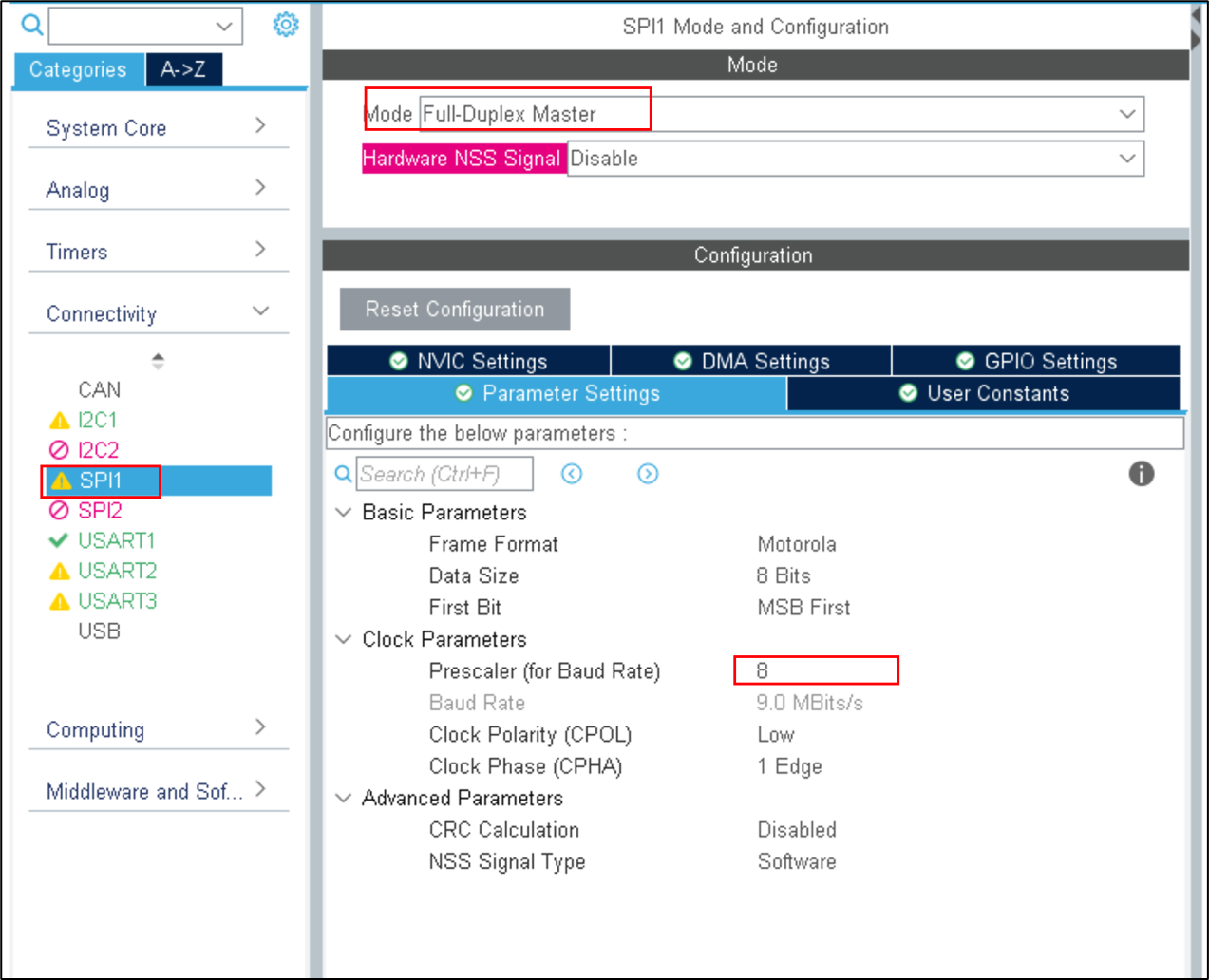
Task: Click the info icon in parameter panel
Action: point(1141,474)
